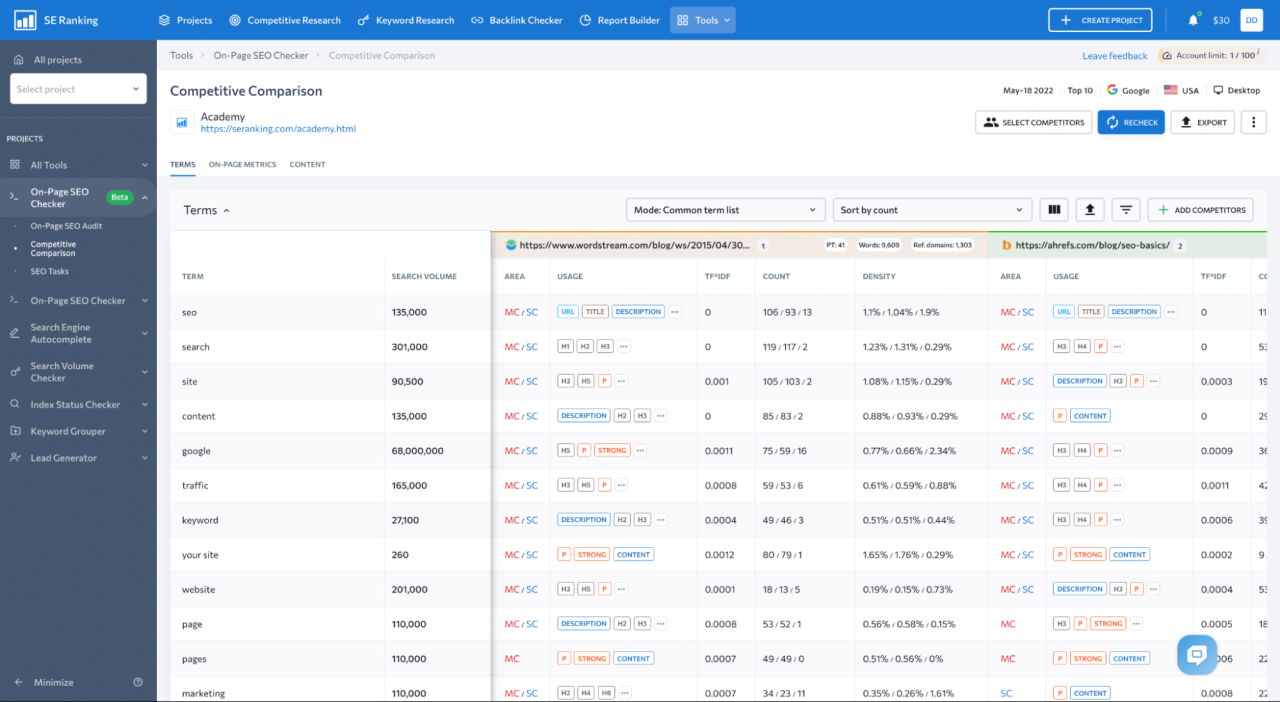Collapse the Terms section chevron
Image resolution: width=1280 pixels, height=702 pixels.
point(226,211)
